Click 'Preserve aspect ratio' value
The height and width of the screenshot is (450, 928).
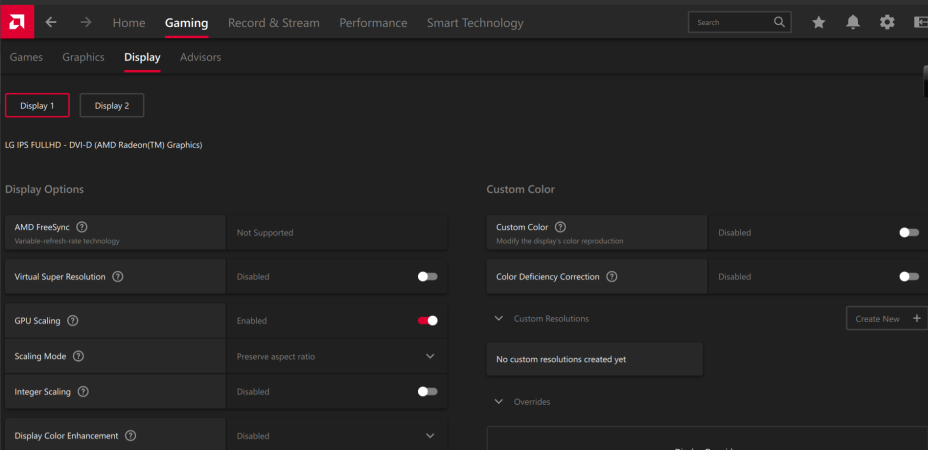click(x=276, y=356)
